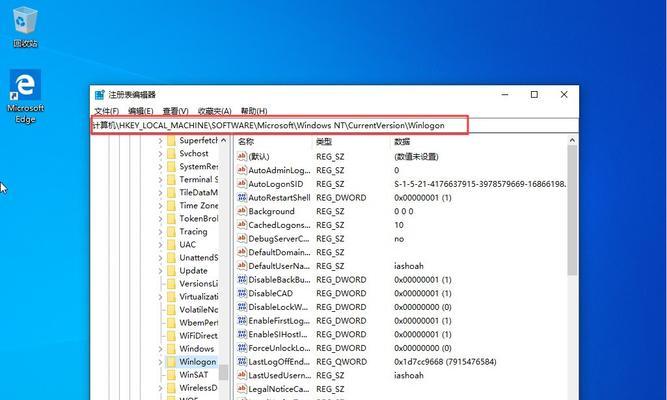Screen dimensions: 667x400
Task: Select the Background value icon
Action: (242, 211)
